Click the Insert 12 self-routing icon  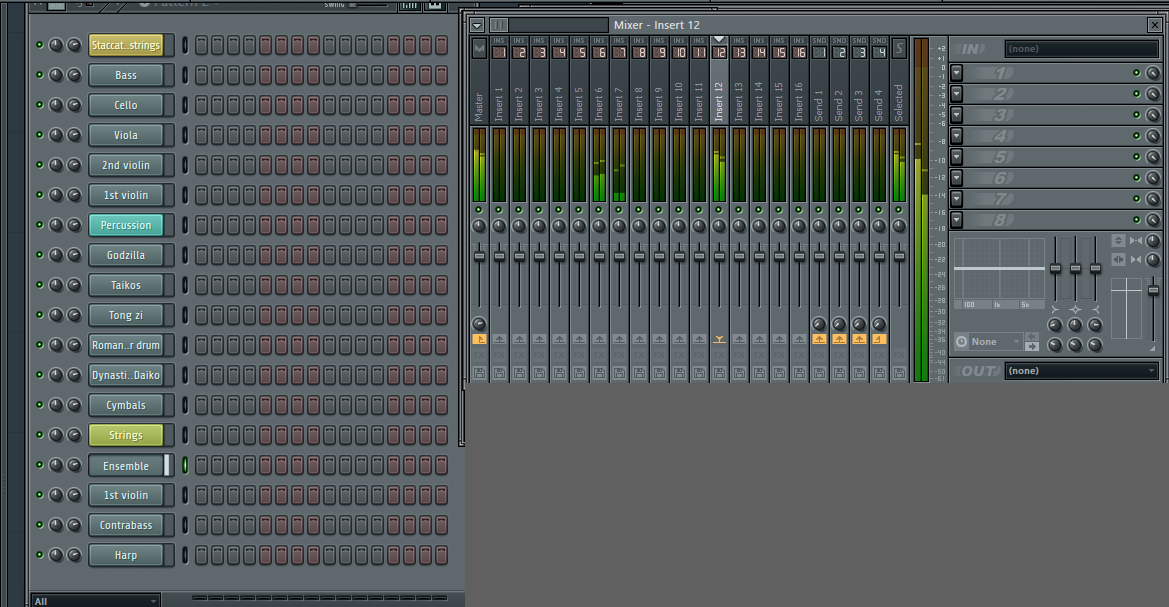[x=719, y=339]
